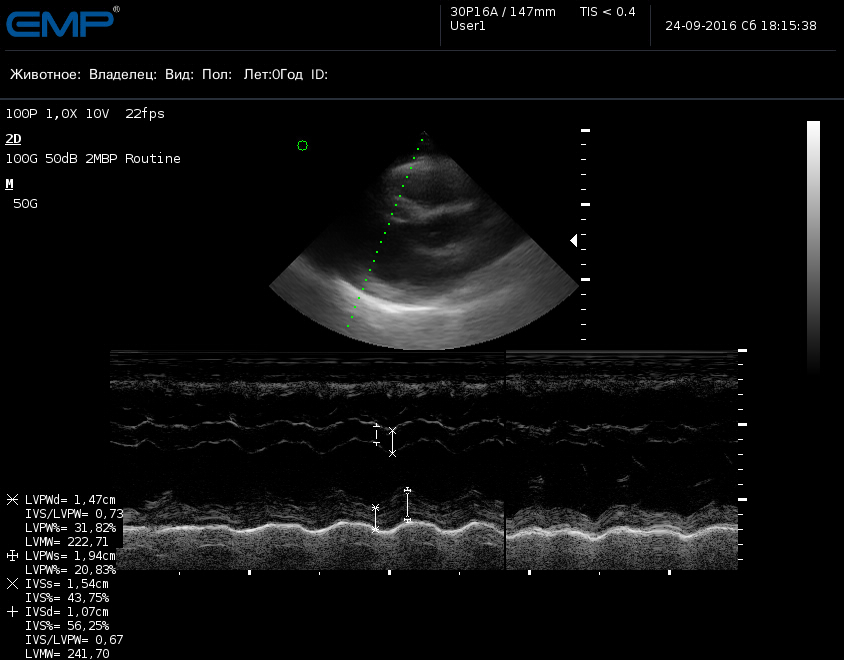The image size is (844, 660).
Task: Click the 'Животное:' field label
Action: click(x=45, y=74)
